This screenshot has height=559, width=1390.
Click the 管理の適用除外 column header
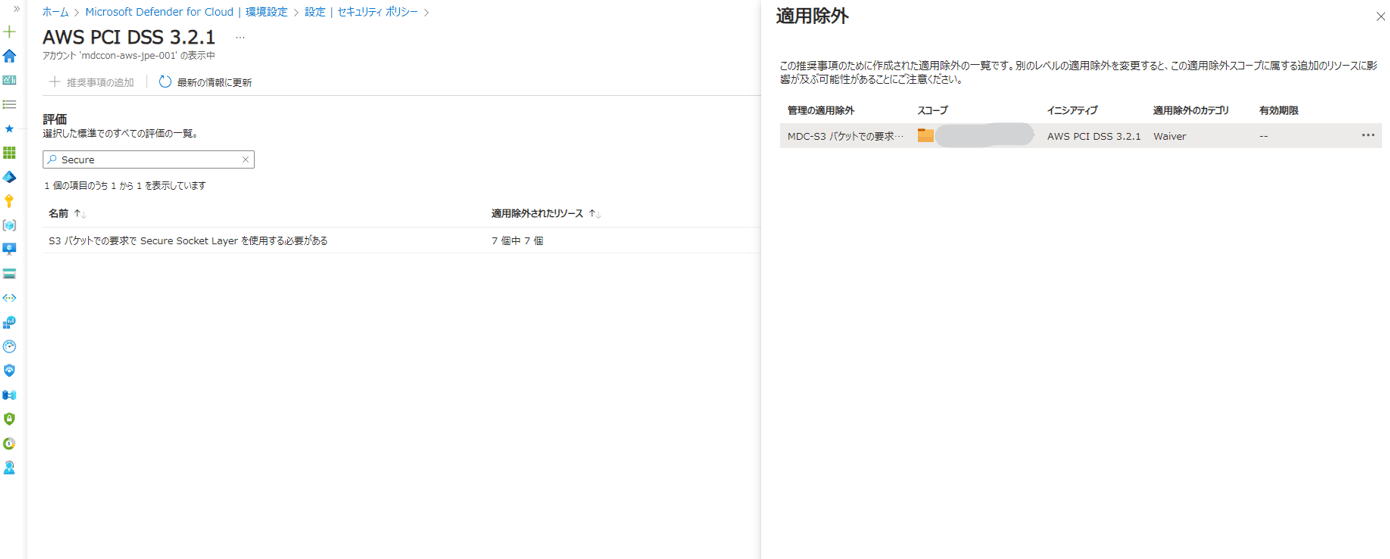coord(821,110)
